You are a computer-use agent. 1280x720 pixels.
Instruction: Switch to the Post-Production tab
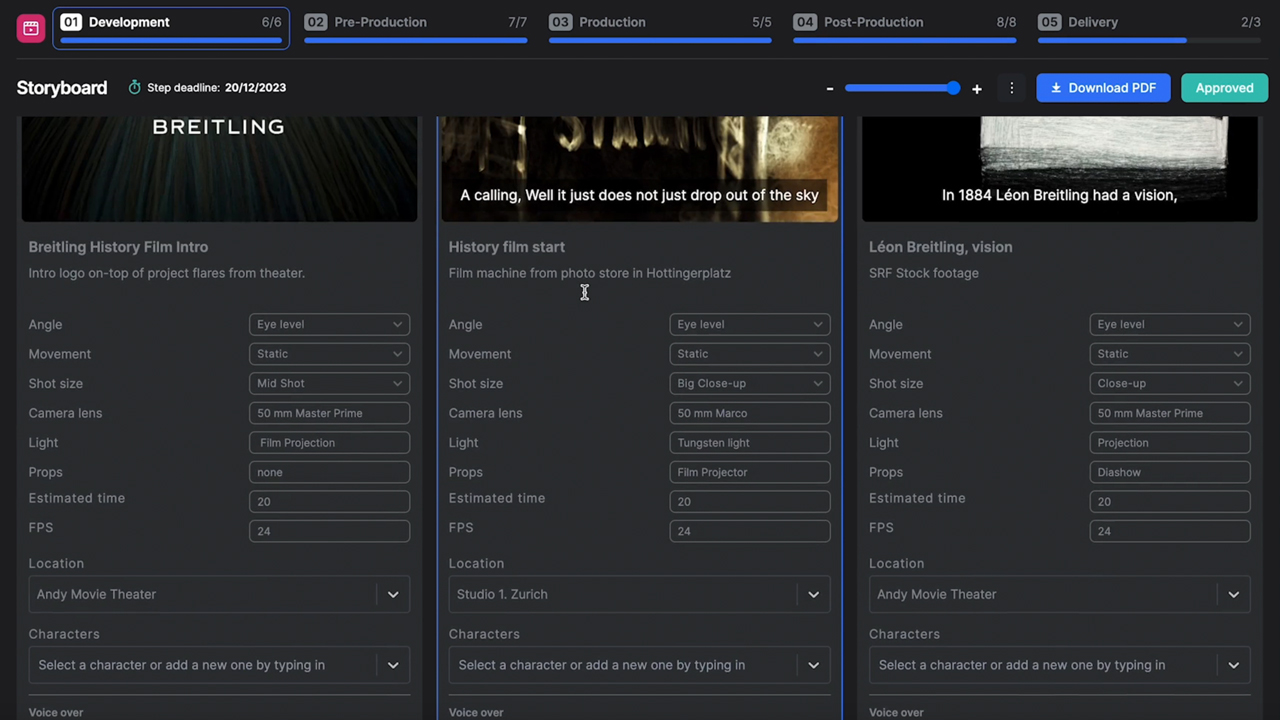click(x=904, y=23)
